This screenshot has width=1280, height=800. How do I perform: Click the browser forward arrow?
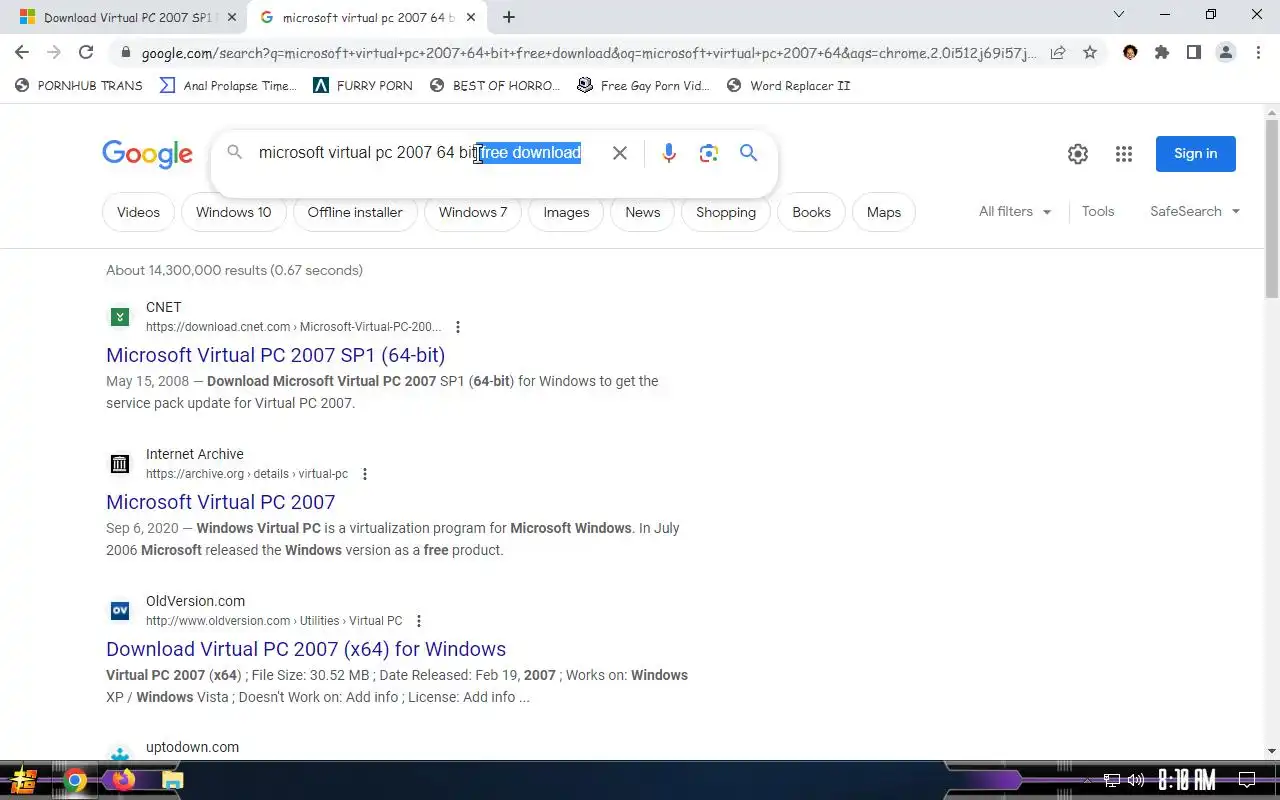click(x=54, y=53)
